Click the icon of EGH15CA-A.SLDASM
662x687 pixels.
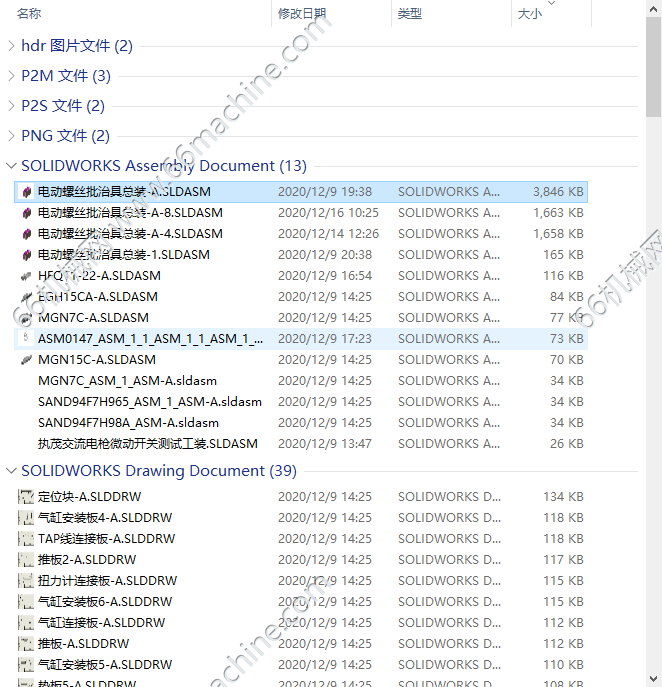tap(26, 297)
